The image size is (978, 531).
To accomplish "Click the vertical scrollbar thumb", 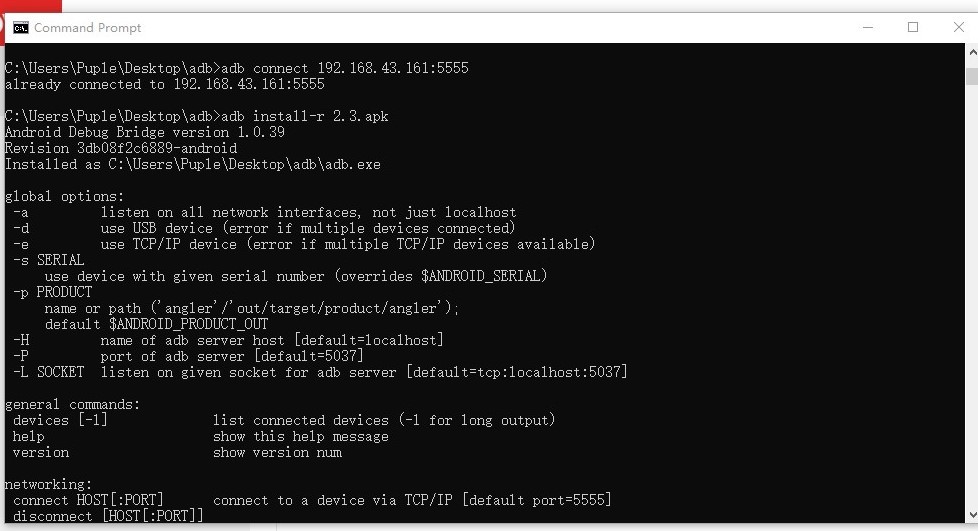I will (972, 77).
